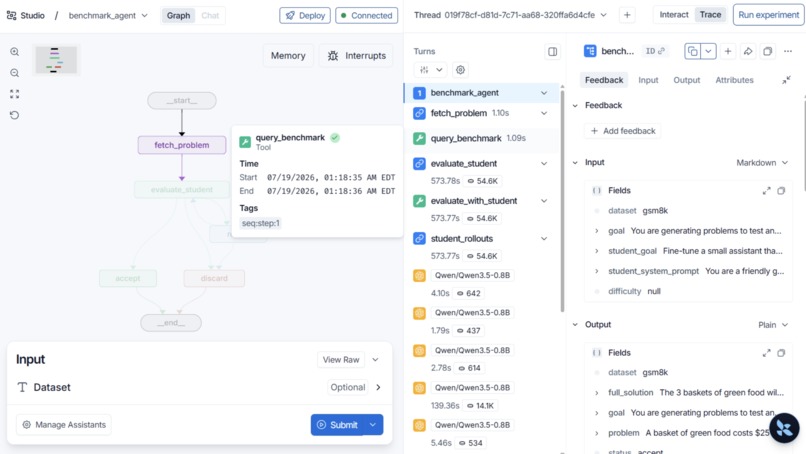Select the benchmark_agent turn row
Image resolution: width=806 pixels, height=454 pixels.
point(481,93)
